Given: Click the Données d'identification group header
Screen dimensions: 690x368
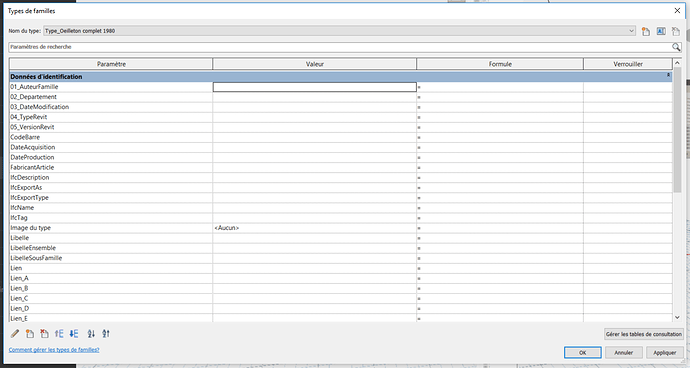Looking at the screenshot, I should tap(341, 77).
